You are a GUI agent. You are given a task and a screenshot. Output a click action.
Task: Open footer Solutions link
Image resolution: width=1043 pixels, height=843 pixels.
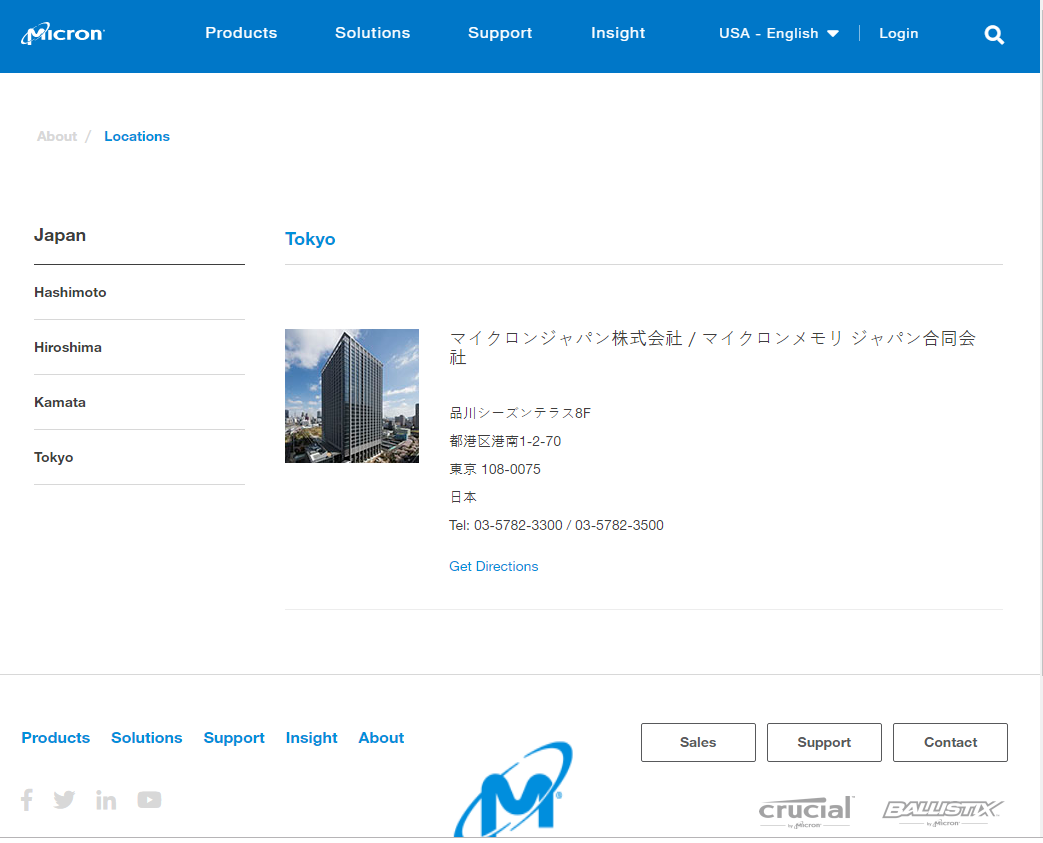coord(146,738)
